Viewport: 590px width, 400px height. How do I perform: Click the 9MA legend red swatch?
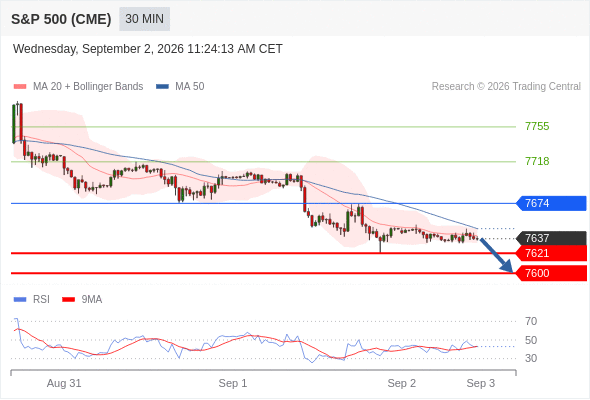[x=68, y=300]
